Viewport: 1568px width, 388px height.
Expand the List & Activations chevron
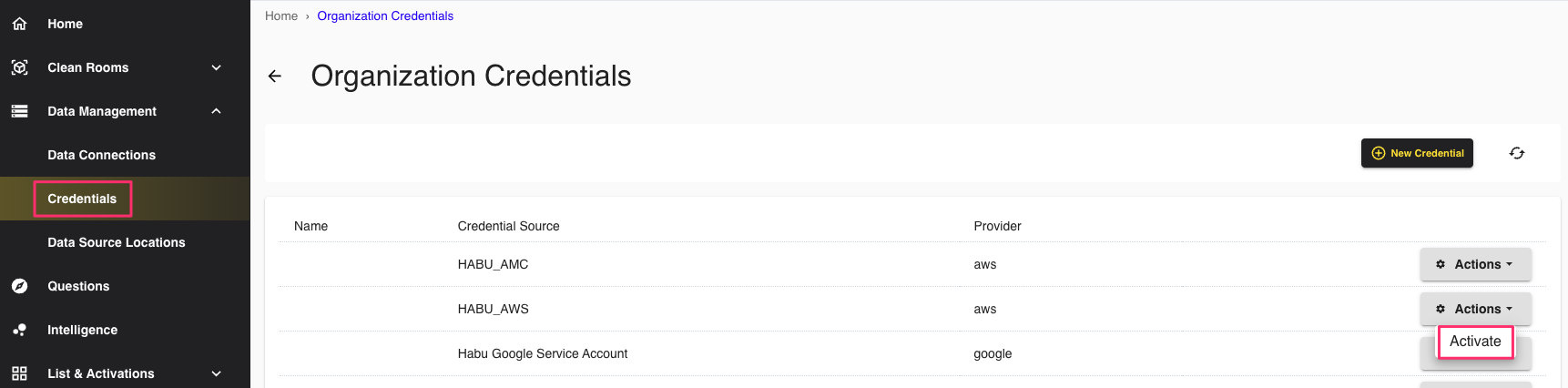click(x=217, y=373)
